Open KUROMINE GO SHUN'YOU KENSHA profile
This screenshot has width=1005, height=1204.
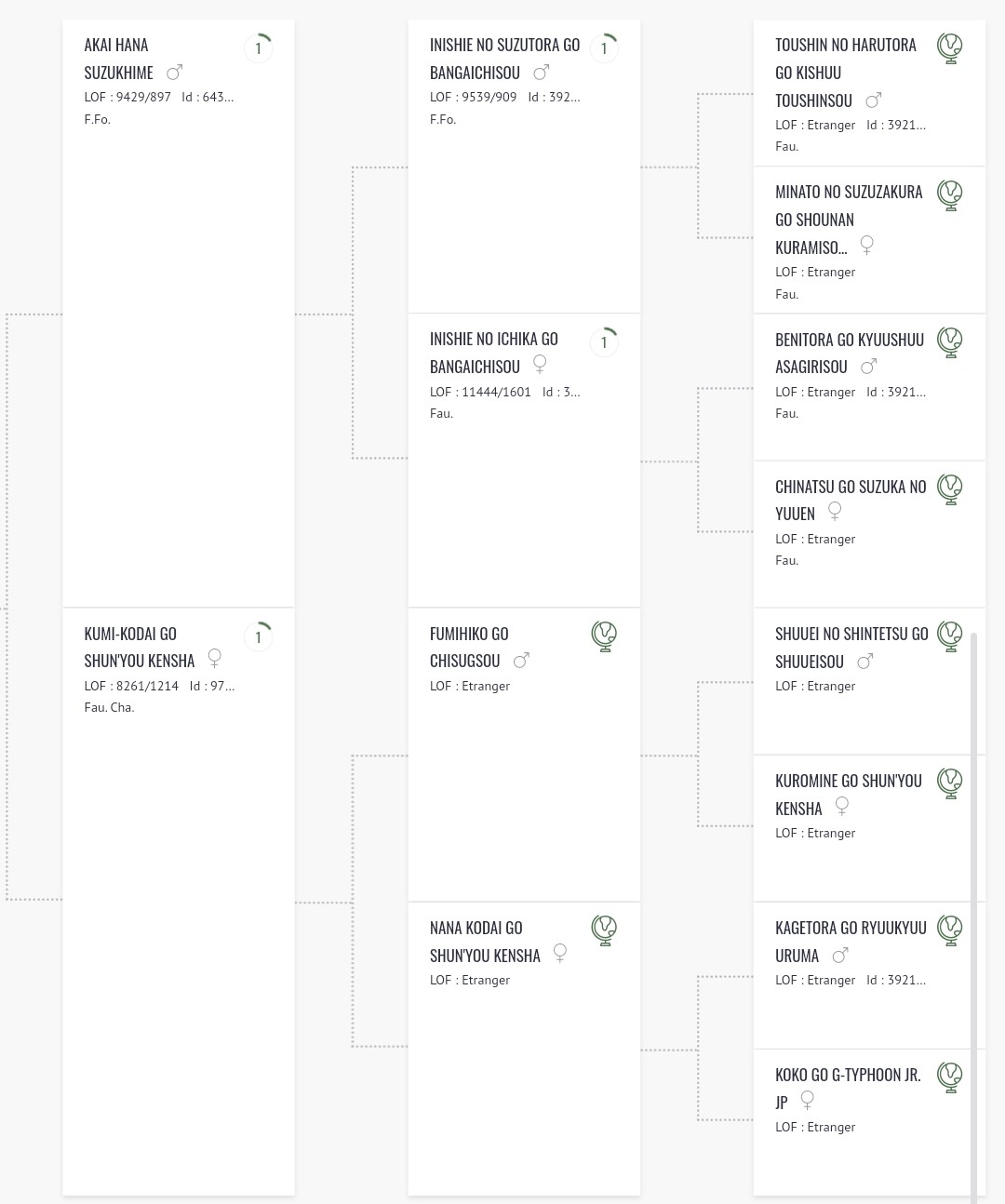849,795
